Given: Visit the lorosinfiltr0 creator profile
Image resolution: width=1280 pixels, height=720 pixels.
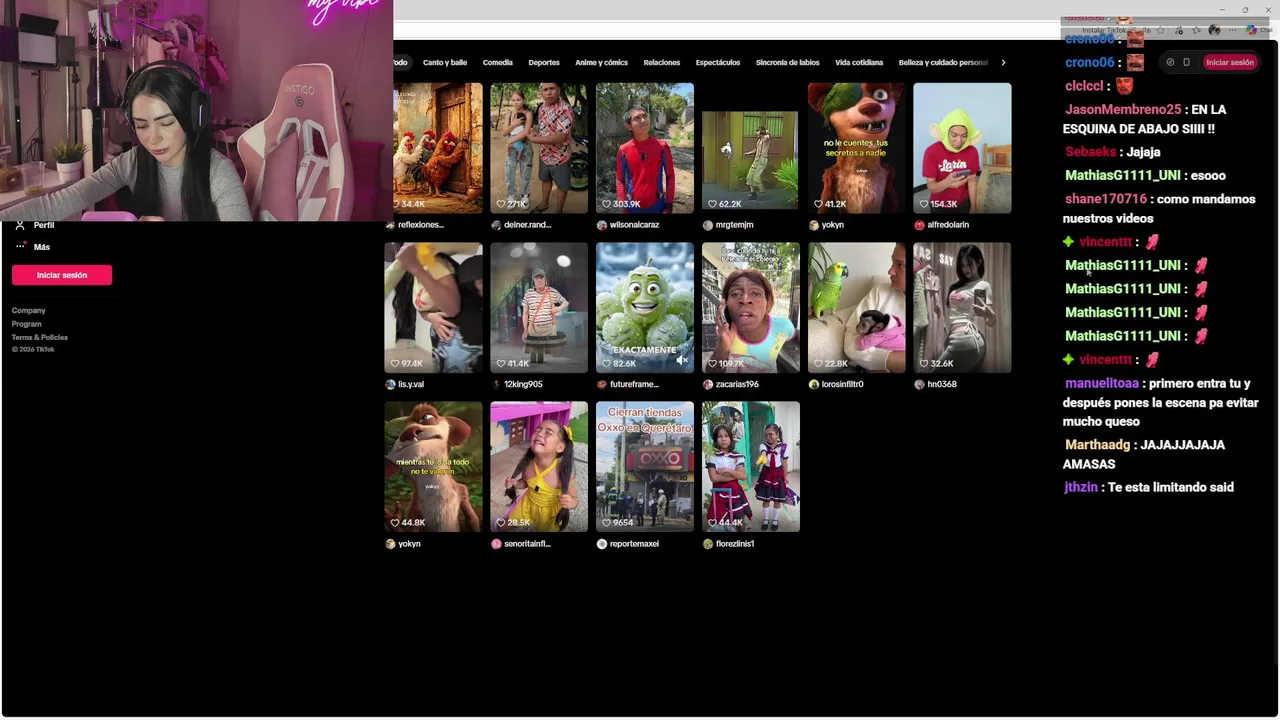Looking at the screenshot, I should pyautogui.click(x=836, y=384).
